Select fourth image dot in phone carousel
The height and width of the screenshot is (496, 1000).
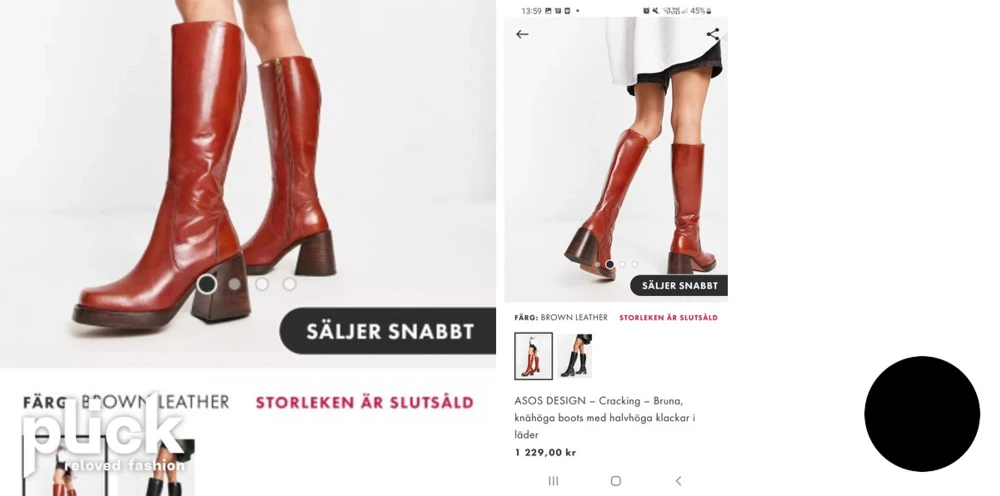click(635, 264)
